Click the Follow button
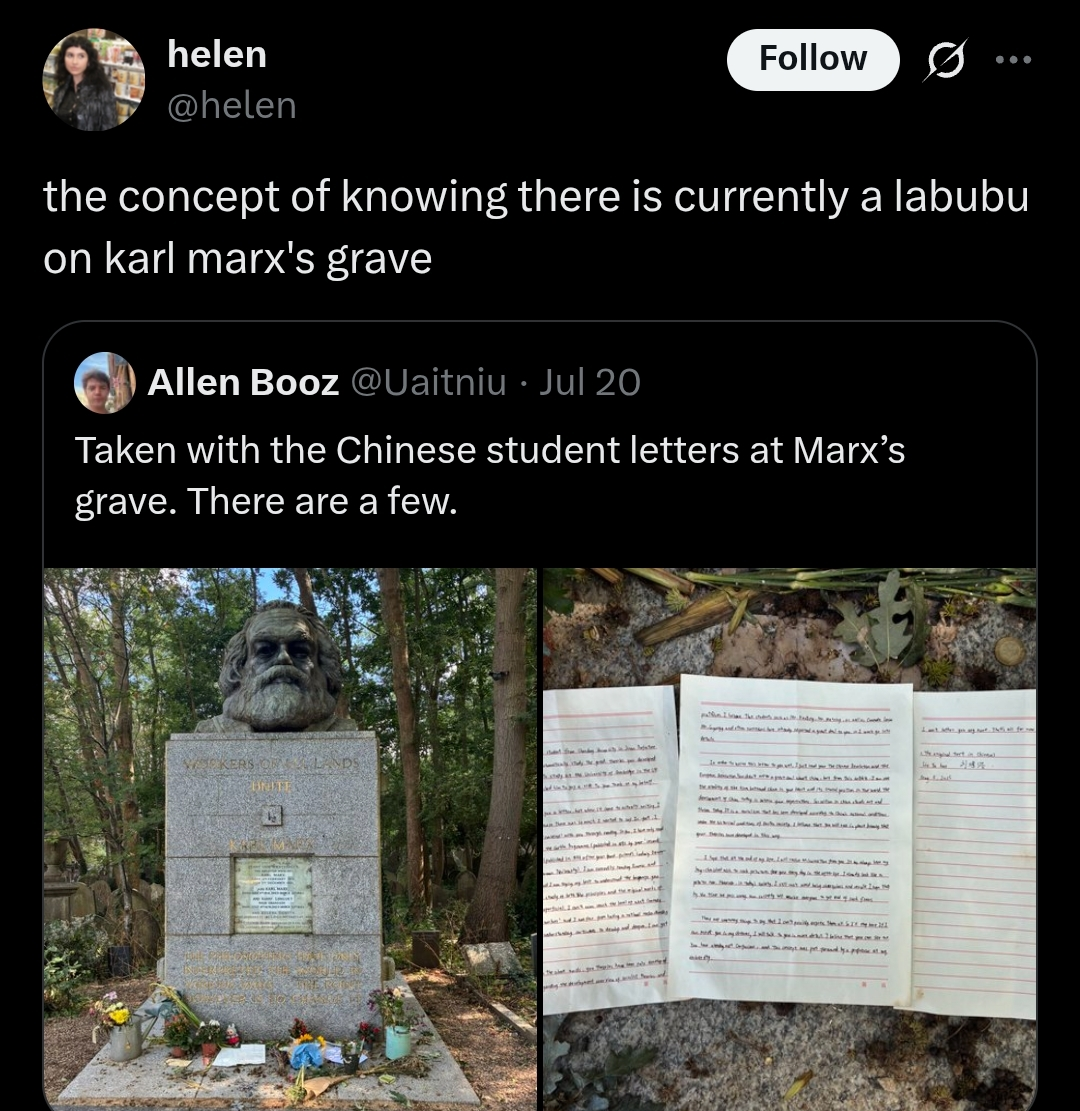1080x1111 pixels. (813, 60)
